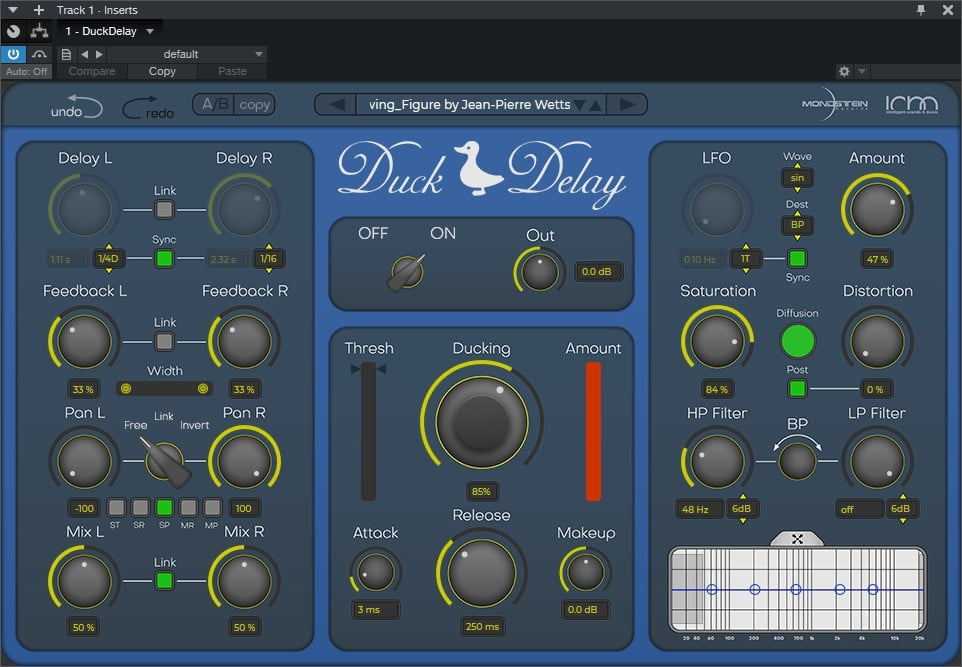Click the close X above the EQ display

click(797, 539)
